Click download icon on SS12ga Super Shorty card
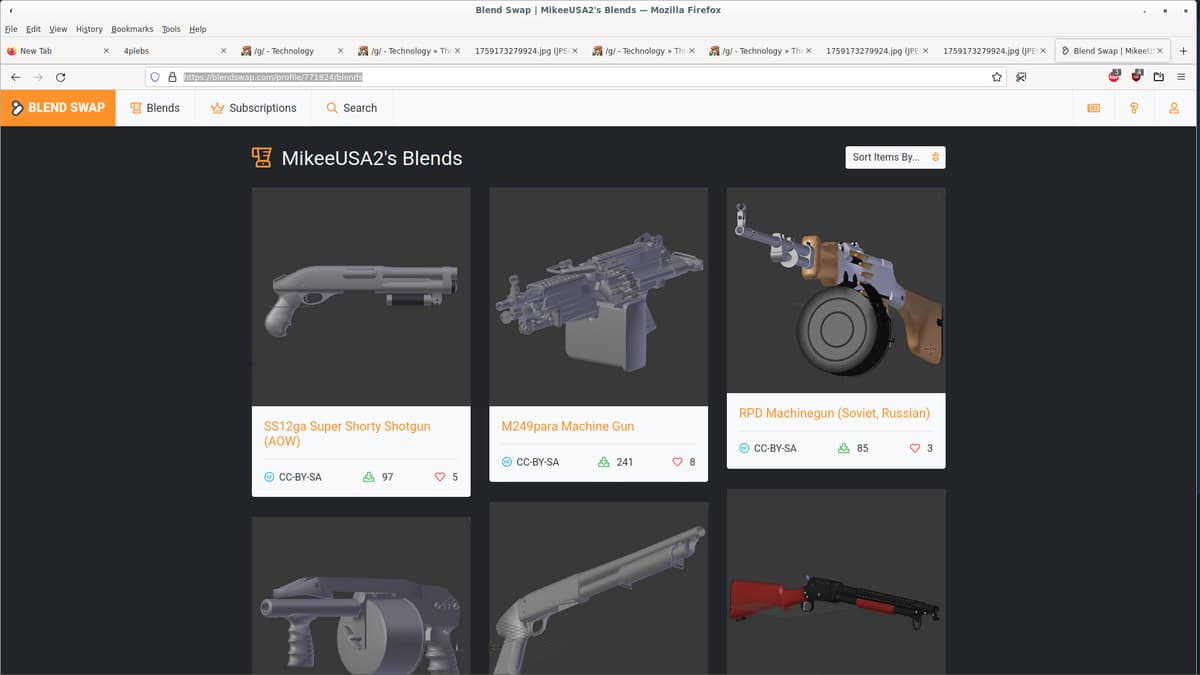The width and height of the screenshot is (1200, 675). point(368,477)
